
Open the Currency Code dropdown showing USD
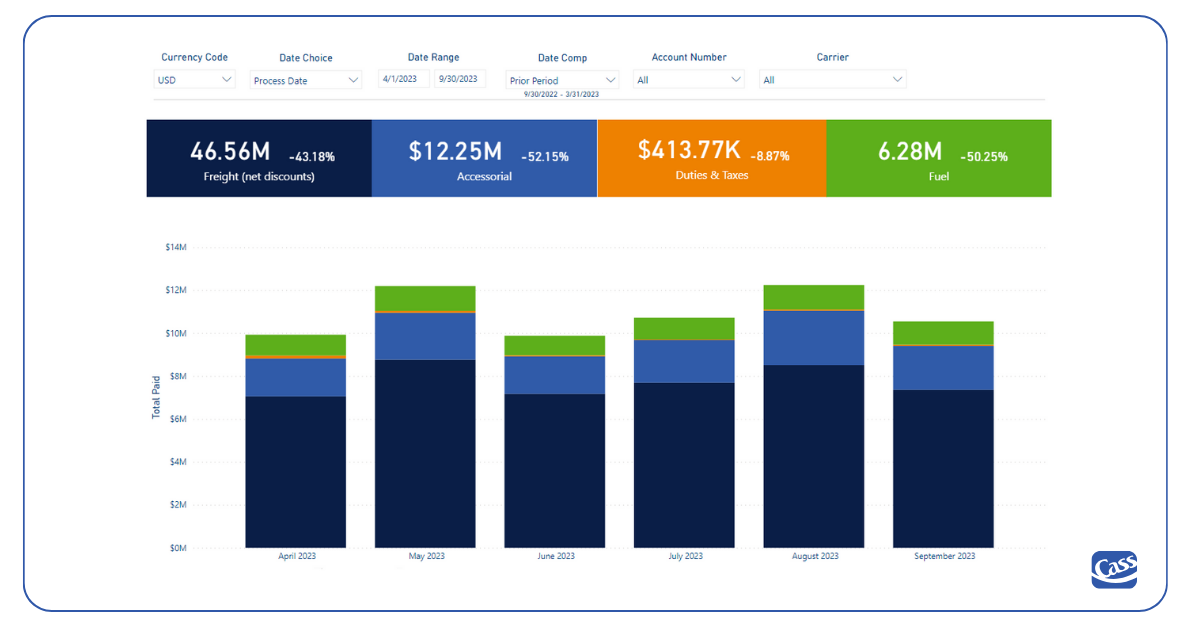(194, 79)
